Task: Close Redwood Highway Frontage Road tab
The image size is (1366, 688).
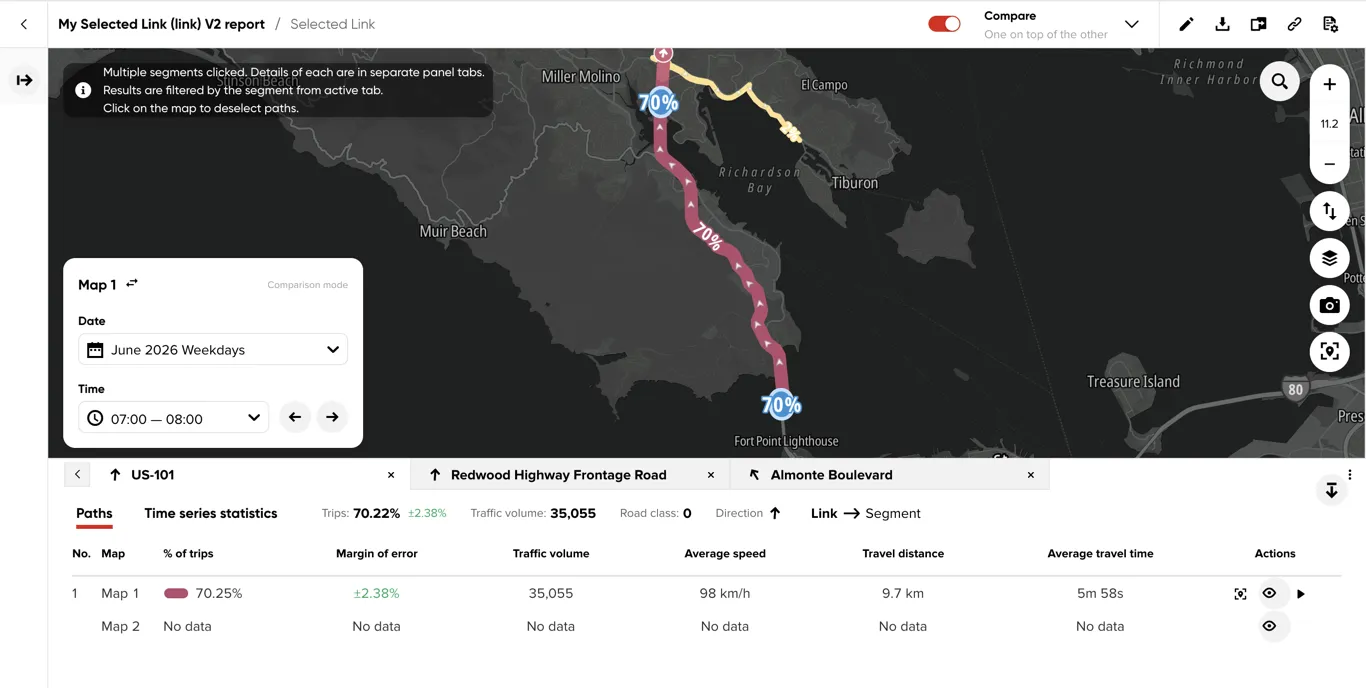Action: 711,475
